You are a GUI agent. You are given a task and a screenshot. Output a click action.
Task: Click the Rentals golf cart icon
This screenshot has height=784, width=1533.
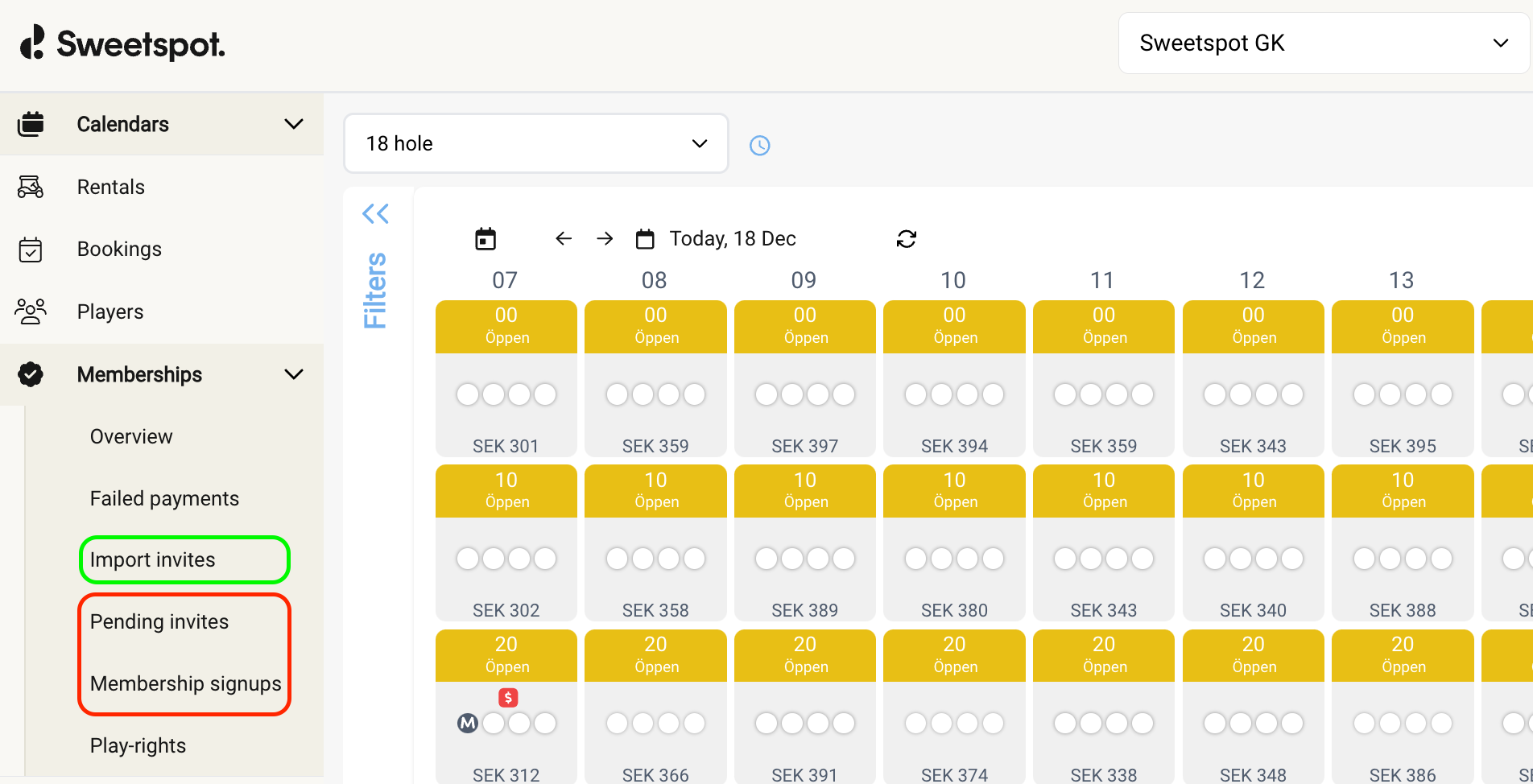[x=31, y=187]
